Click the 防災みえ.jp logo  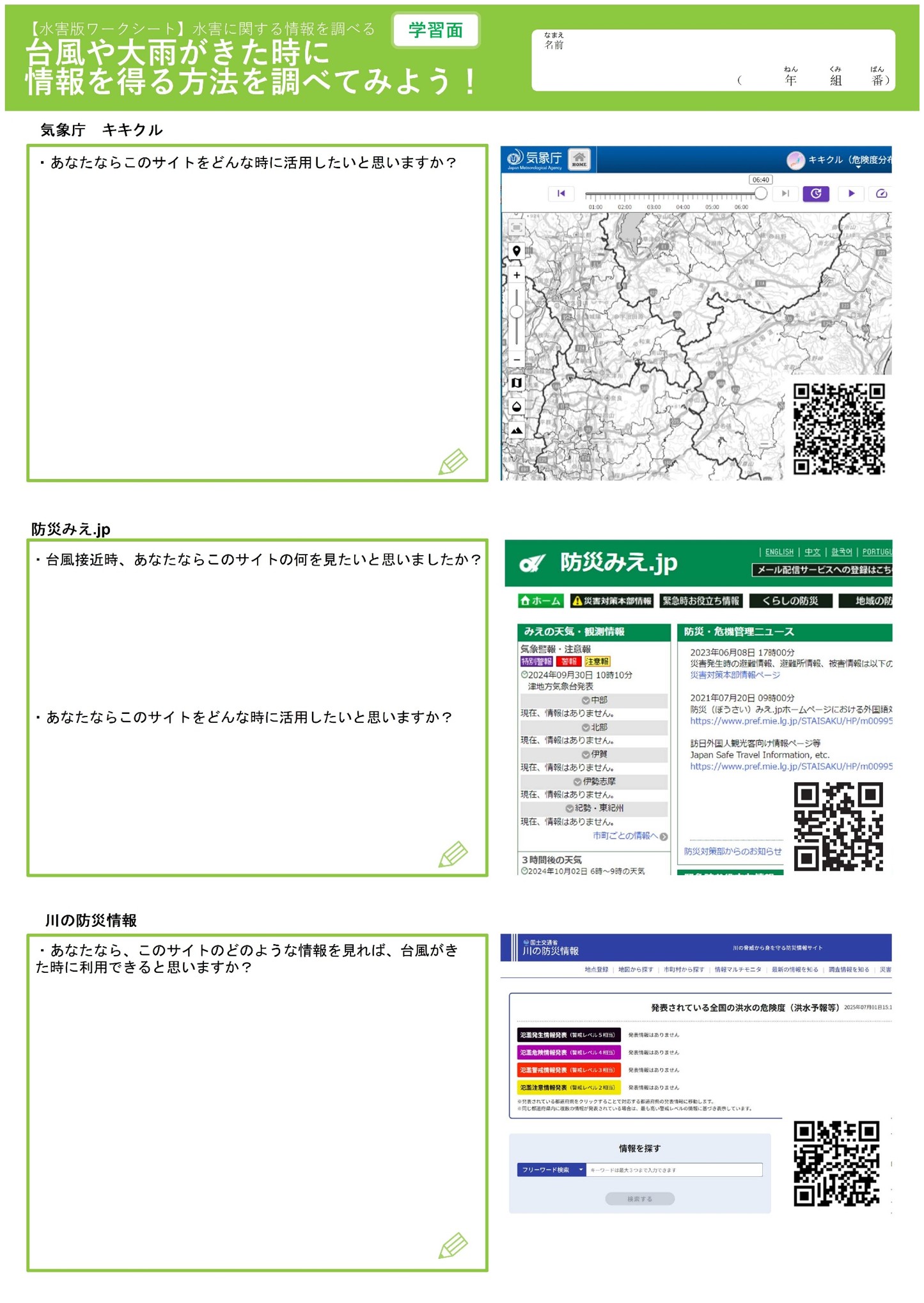tap(599, 562)
